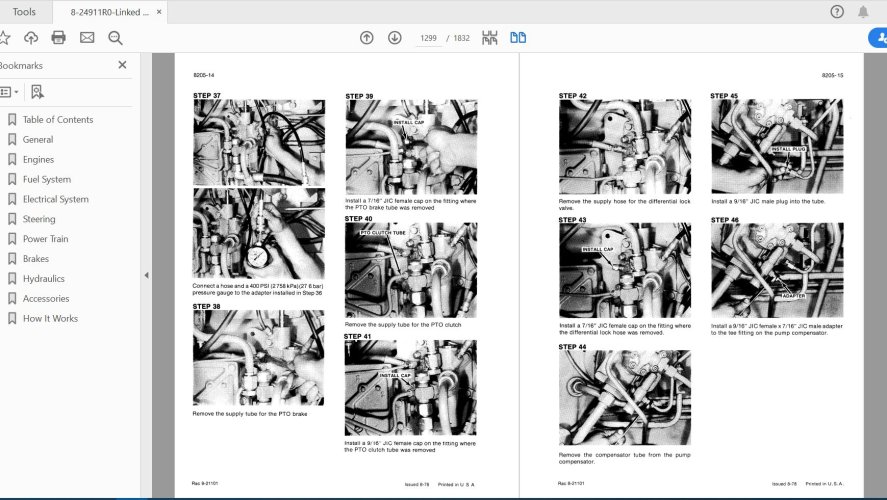887x500 pixels.
Task: Select the 8-24911R0-Linked document tab
Action: click(110, 12)
